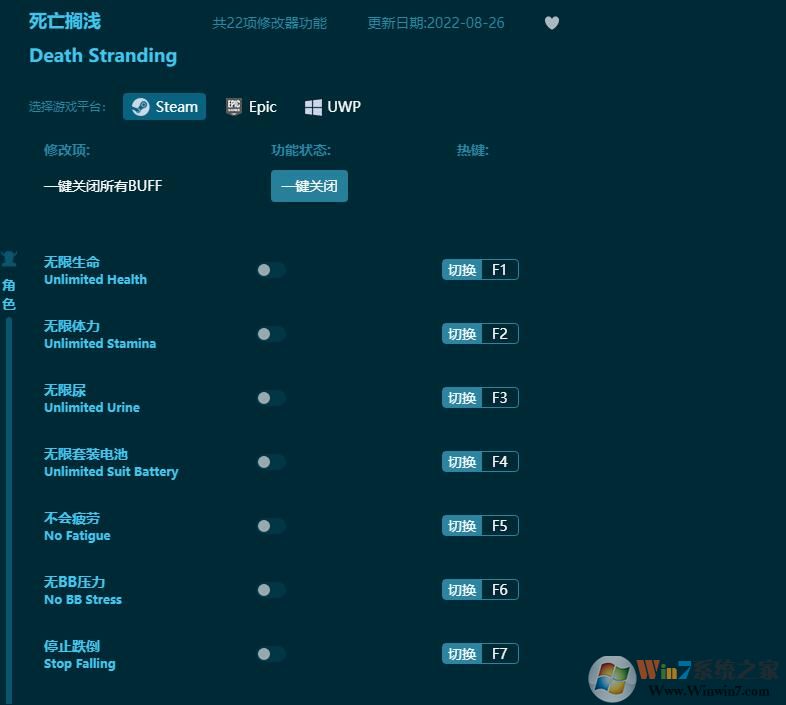Click the F1 hotkey switch button
The height and width of the screenshot is (705, 786).
coord(480,270)
